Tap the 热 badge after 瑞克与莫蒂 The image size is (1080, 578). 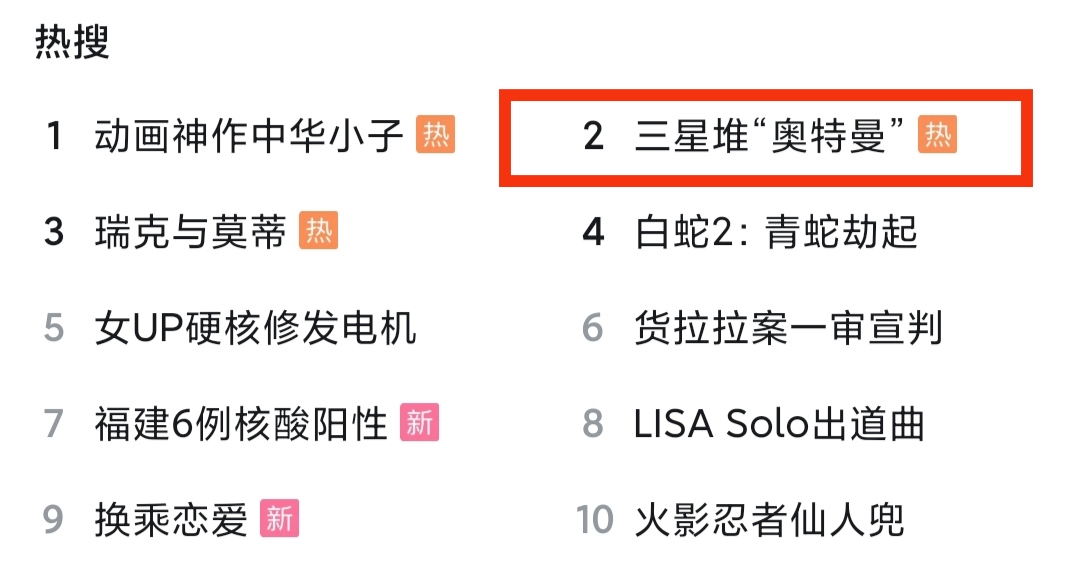319,231
